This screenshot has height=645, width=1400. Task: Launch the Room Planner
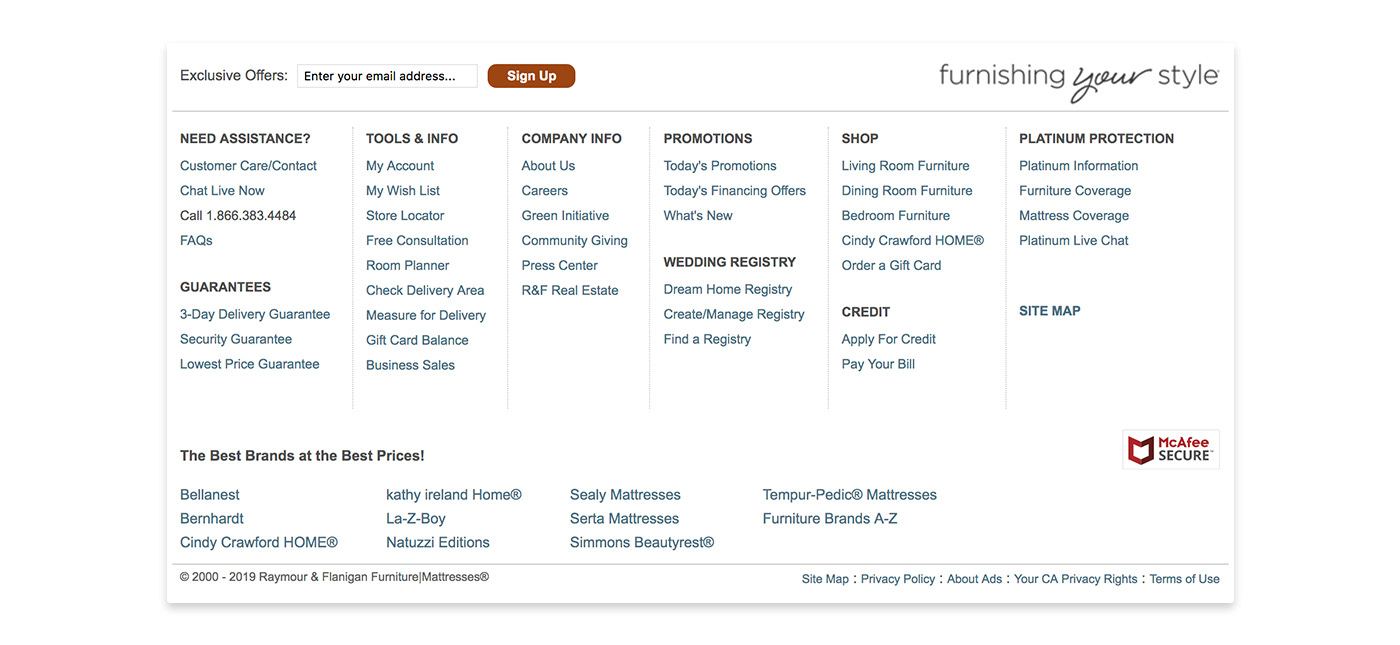click(408, 266)
